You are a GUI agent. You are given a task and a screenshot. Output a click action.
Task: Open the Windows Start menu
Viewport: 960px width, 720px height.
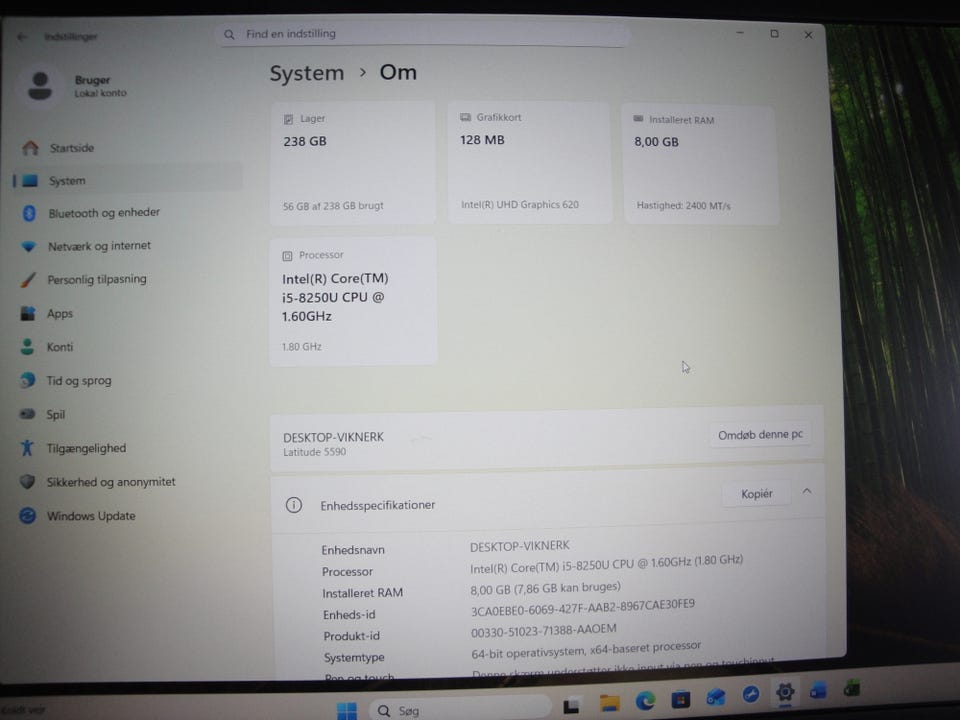pyautogui.click(x=347, y=710)
